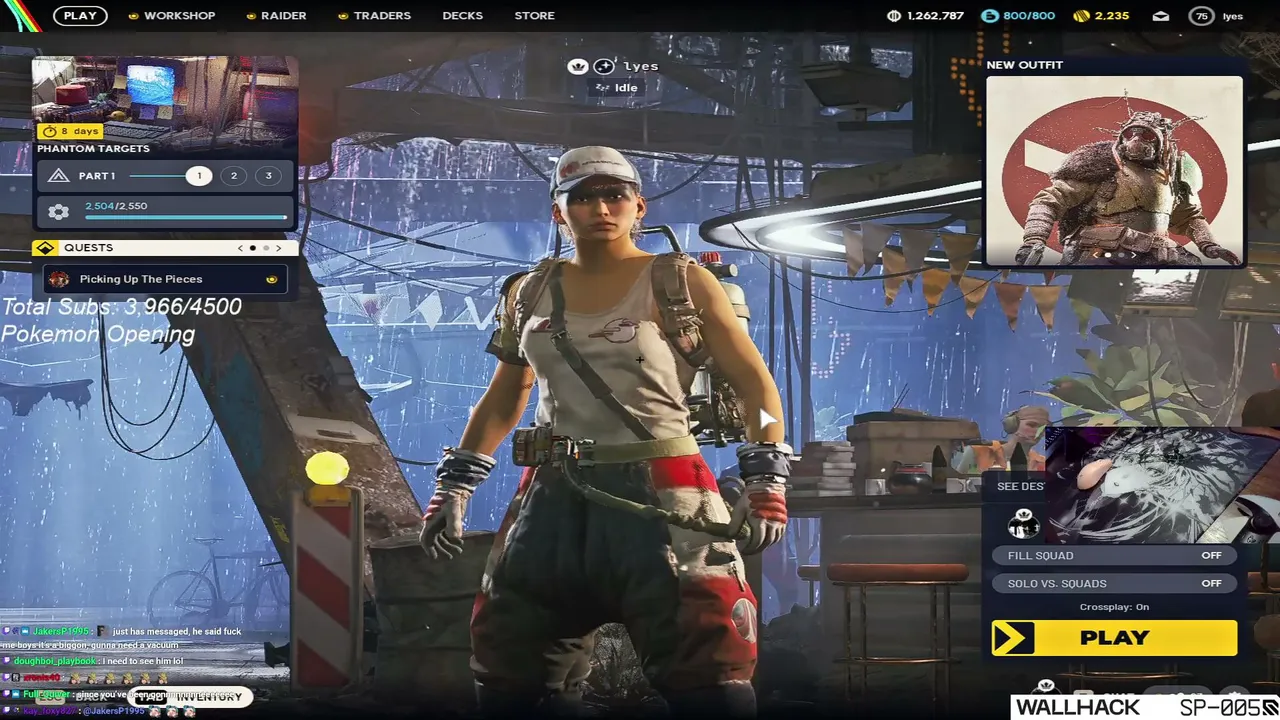
Task: Click the level 75 badge
Action: (x=1201, y=16)
